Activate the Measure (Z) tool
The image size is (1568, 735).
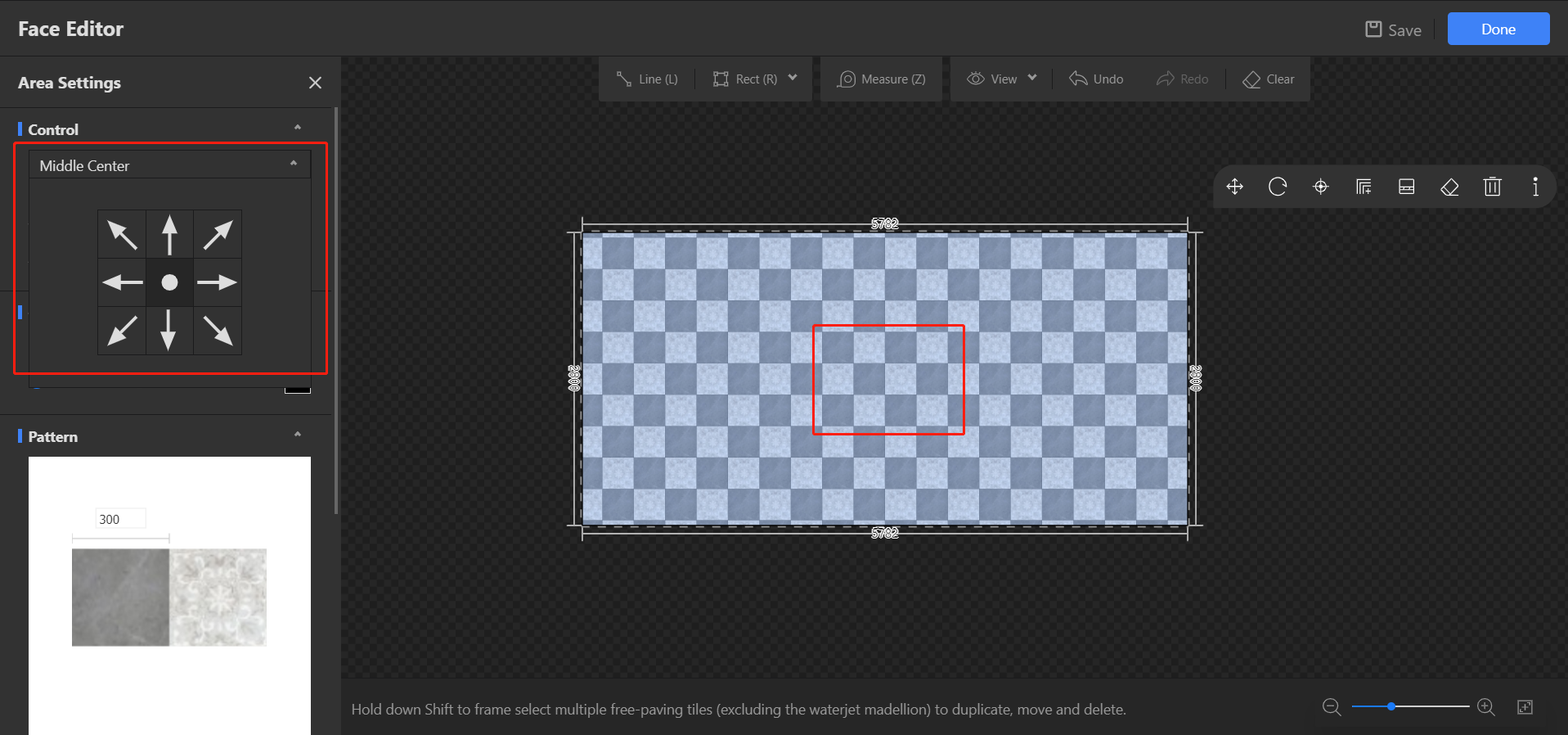tap(882, 79)
